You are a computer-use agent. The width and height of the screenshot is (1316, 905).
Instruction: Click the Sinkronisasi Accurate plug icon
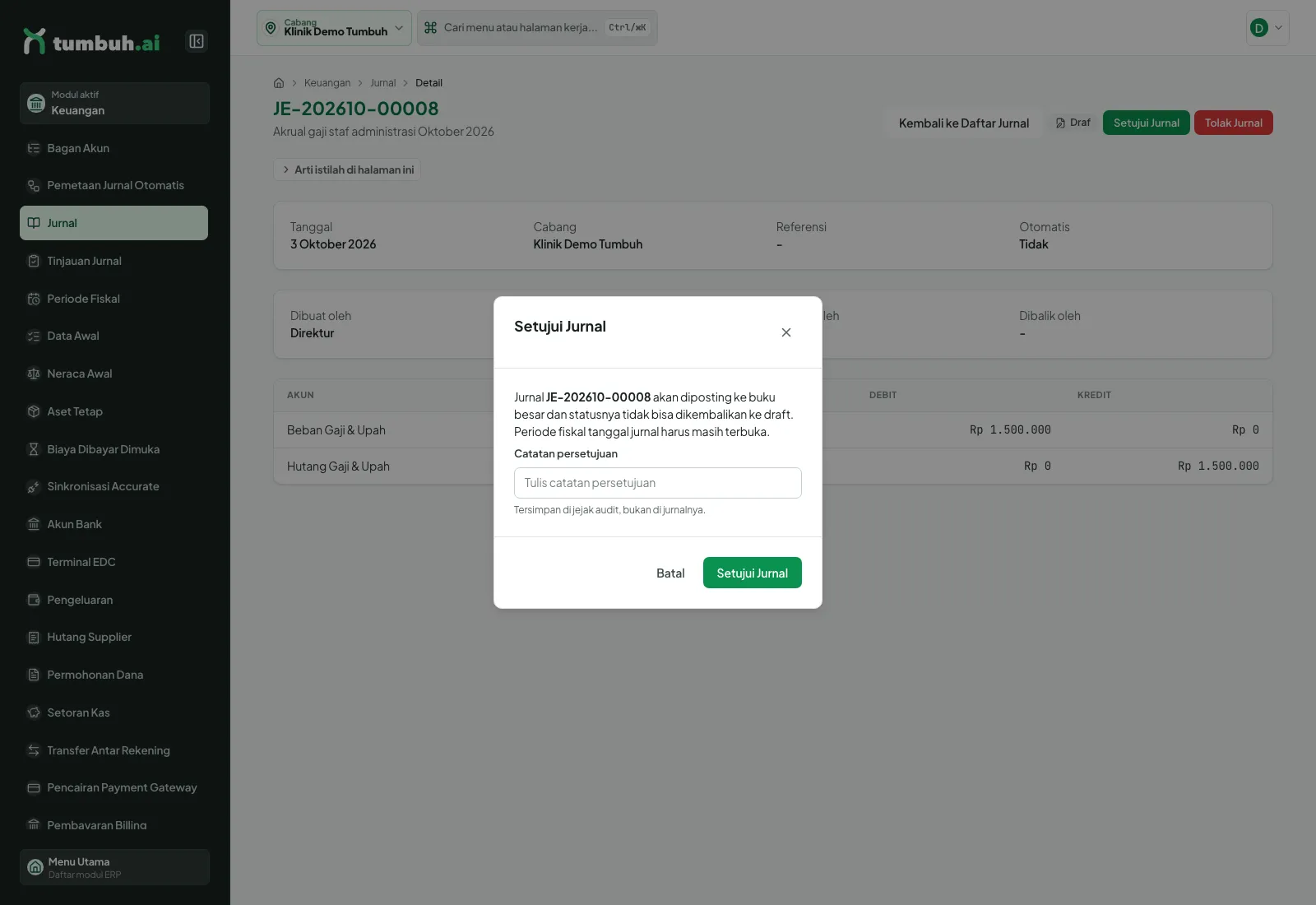click(34, 487)
